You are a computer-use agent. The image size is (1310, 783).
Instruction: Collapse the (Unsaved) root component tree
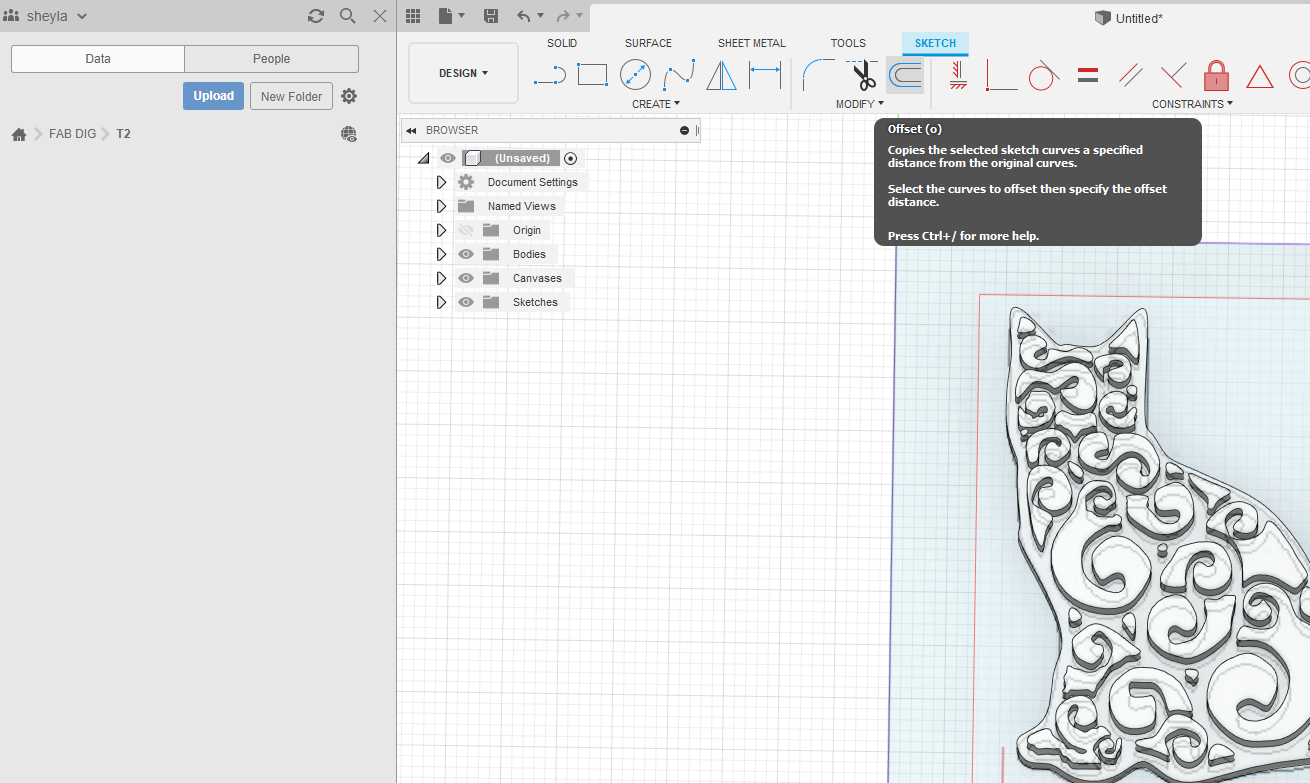click(423, 158)
